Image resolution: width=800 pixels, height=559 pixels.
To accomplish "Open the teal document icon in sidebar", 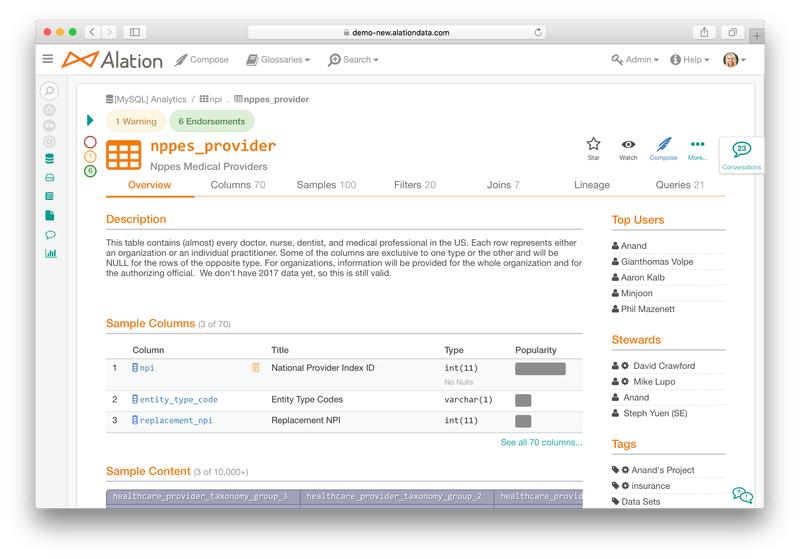I will (49, 215).
